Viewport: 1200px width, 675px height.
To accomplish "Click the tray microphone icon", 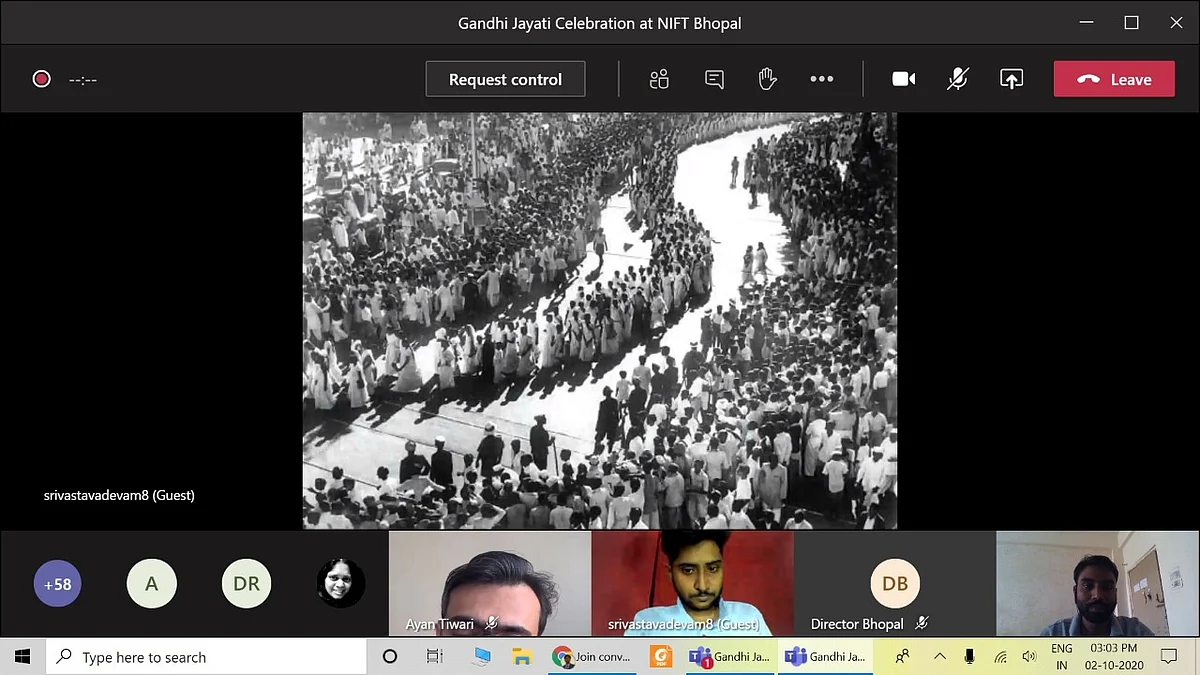I will pos(969,657).
